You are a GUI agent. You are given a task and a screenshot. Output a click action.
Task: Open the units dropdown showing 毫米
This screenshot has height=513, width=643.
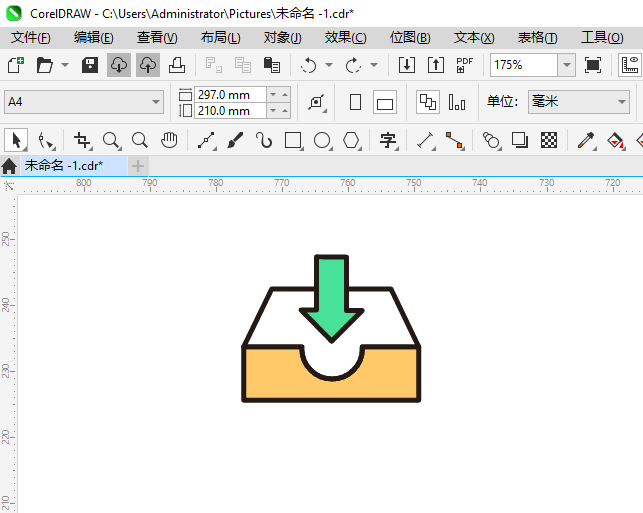[579, 102]
